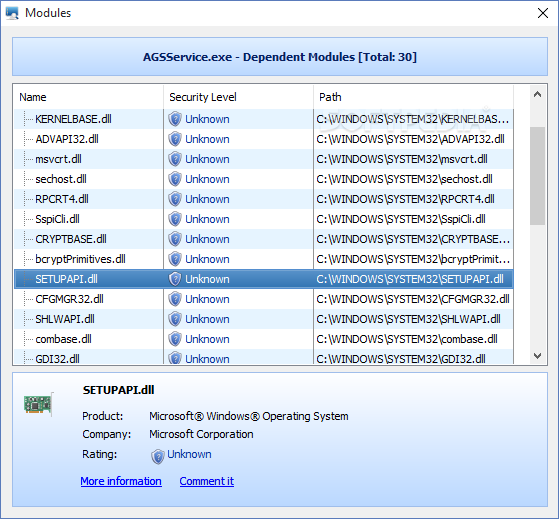This screenshot has width=559, height=519.
Task: Click the path C:\WINDOWS\SYSTEM32\ADVAPI32.dll
Action: [x=410, y=139]
